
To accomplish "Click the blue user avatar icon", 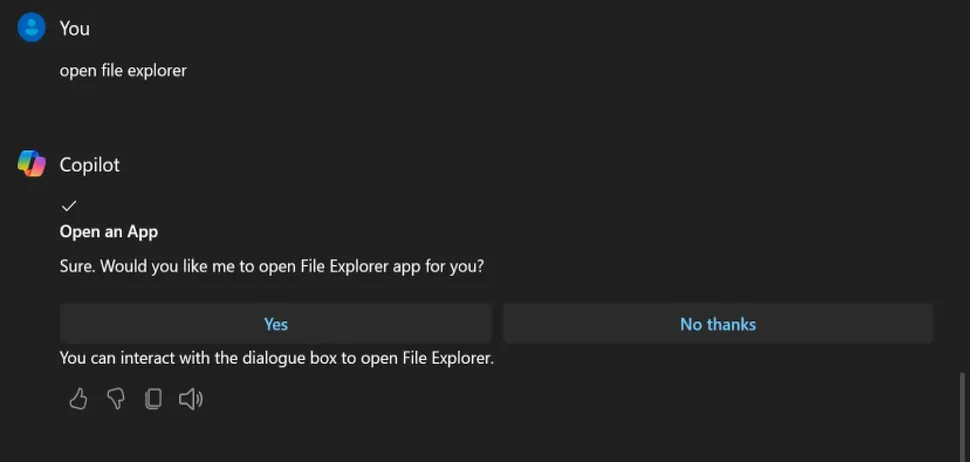I will click(x=32, y=27).
